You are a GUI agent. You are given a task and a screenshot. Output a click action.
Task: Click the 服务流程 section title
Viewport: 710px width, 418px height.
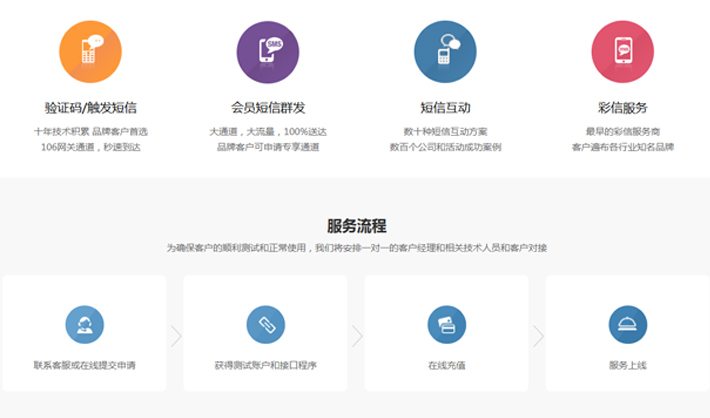357,226
